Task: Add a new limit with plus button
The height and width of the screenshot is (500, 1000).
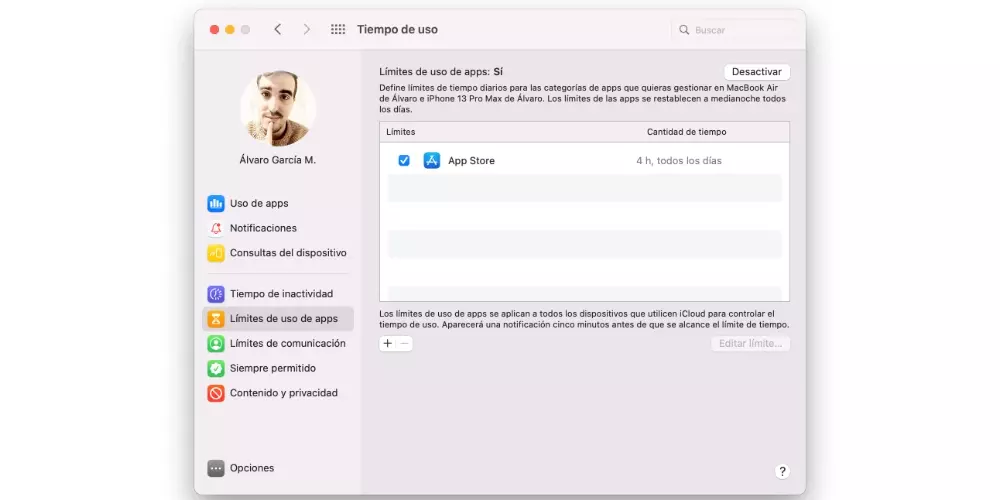Action: click(x=388, y=344)
